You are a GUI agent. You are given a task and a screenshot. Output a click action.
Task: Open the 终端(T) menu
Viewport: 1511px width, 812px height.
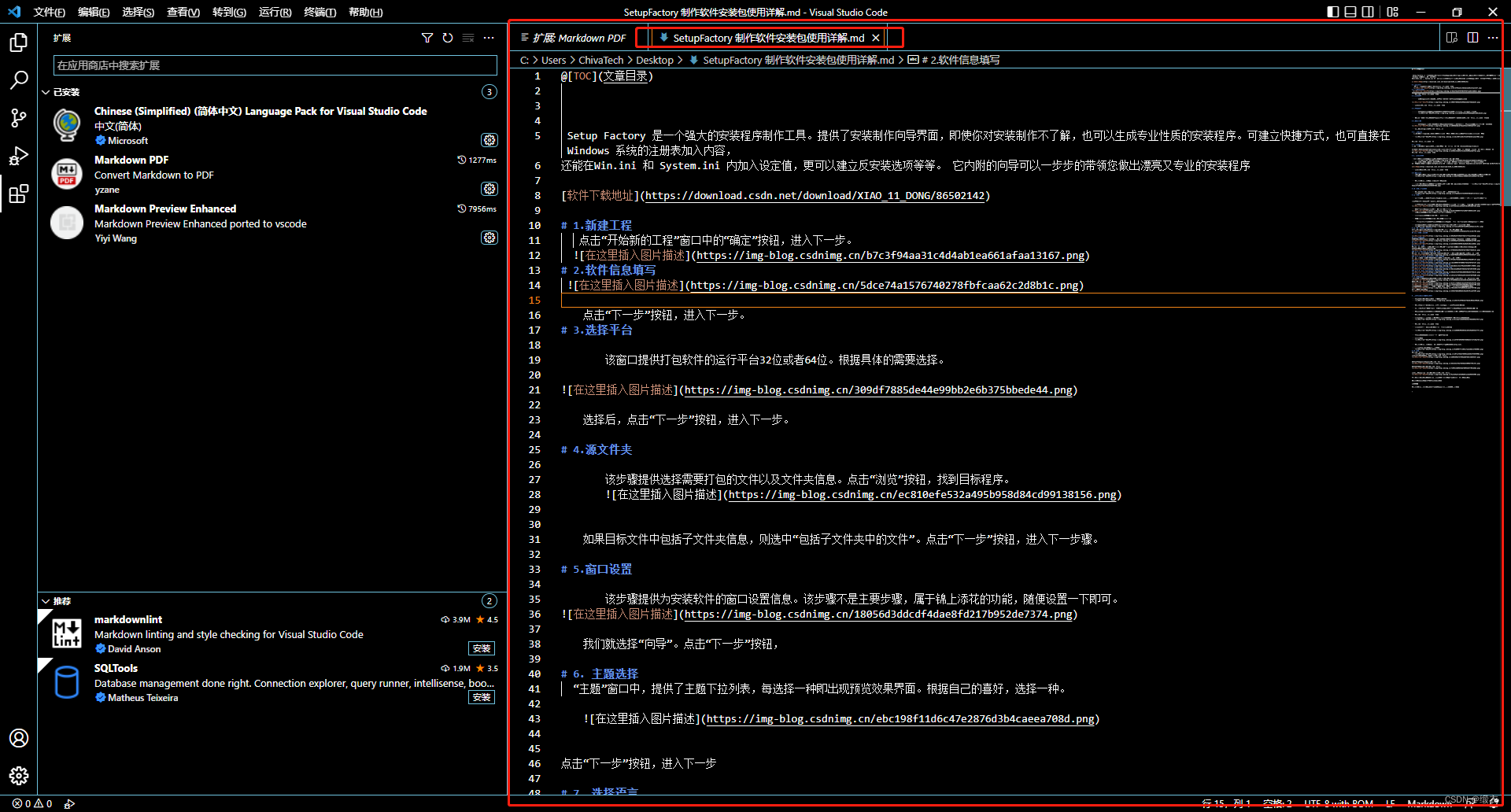[x=320, y=12]
